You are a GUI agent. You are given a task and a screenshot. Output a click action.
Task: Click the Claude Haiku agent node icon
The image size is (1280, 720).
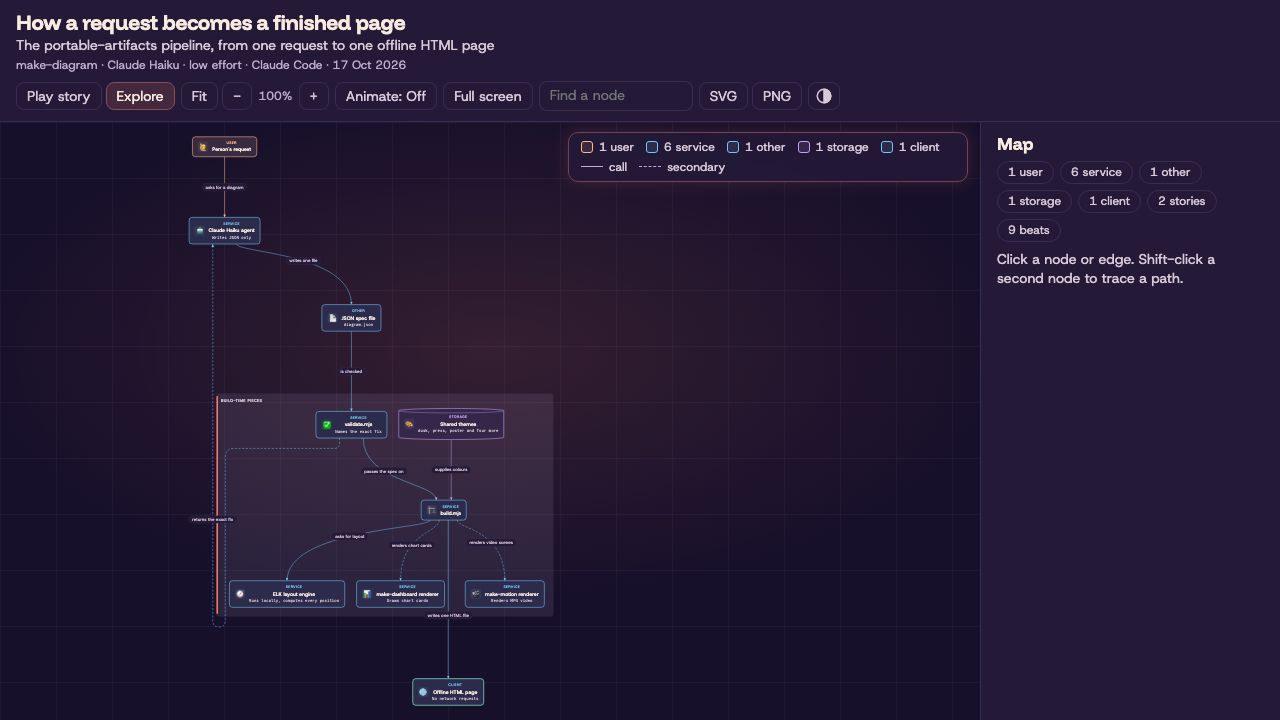(200, 231)
